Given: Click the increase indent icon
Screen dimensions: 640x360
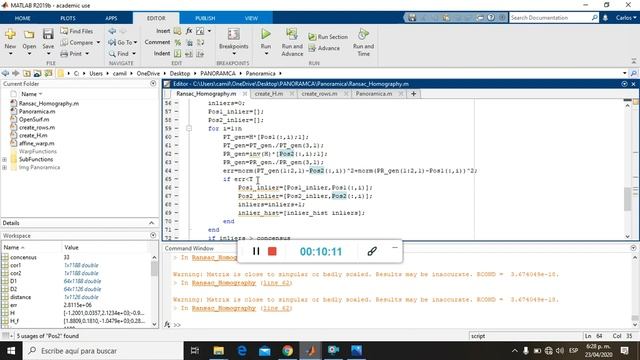Looking at the screenshot, I should point(189,53).
